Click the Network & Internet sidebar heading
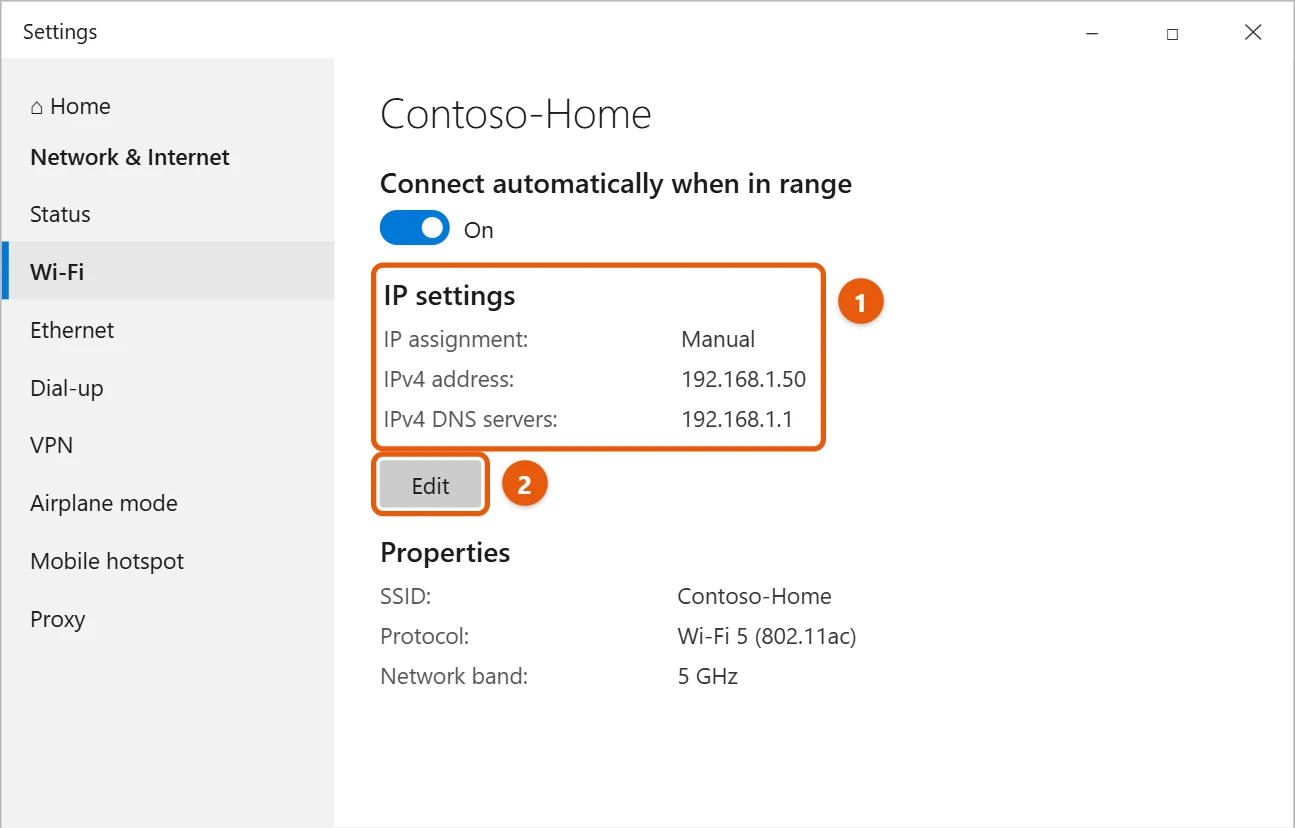 (130, 157)
